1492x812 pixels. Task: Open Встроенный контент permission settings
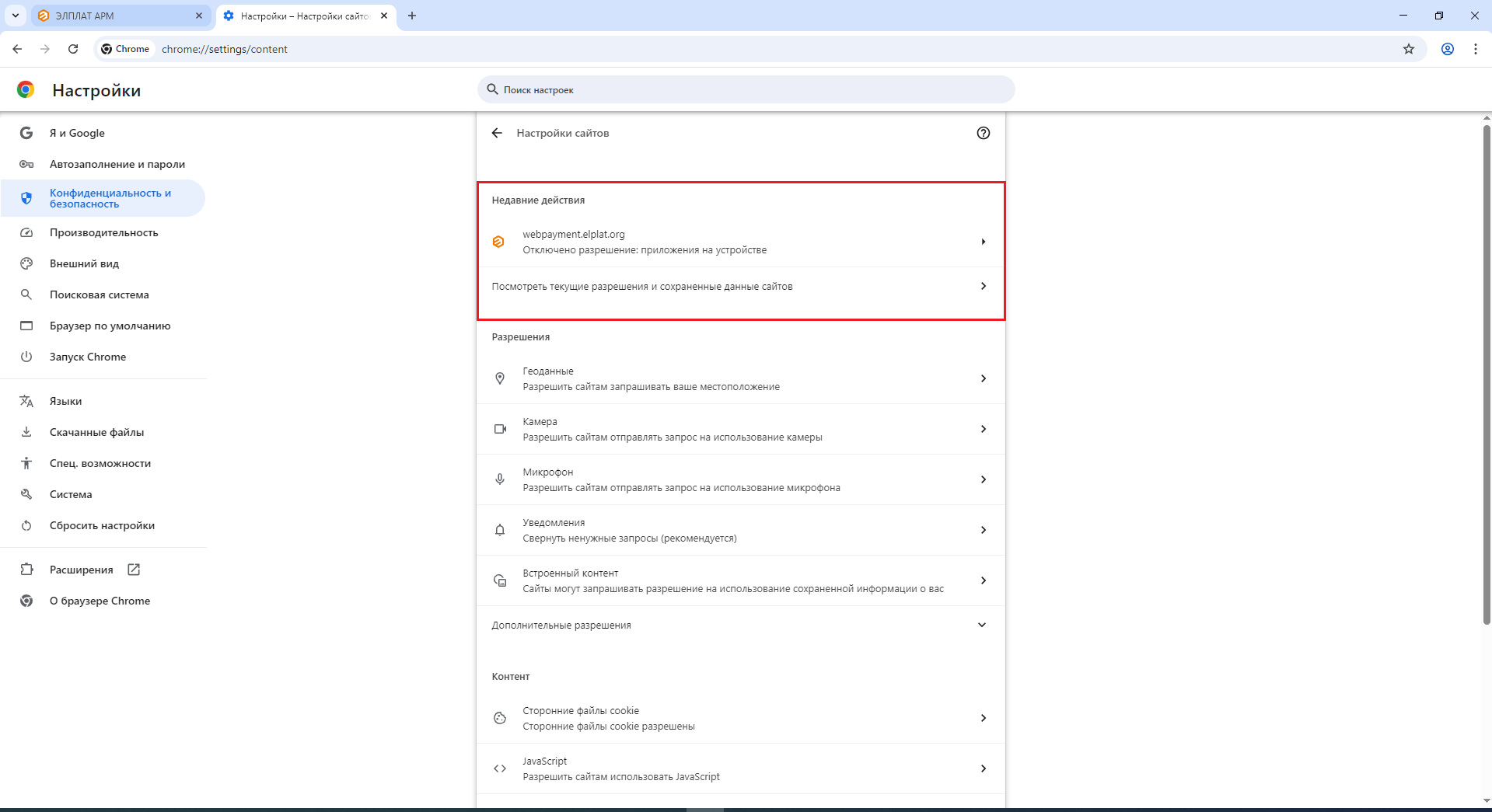click(x=741, y=580)
